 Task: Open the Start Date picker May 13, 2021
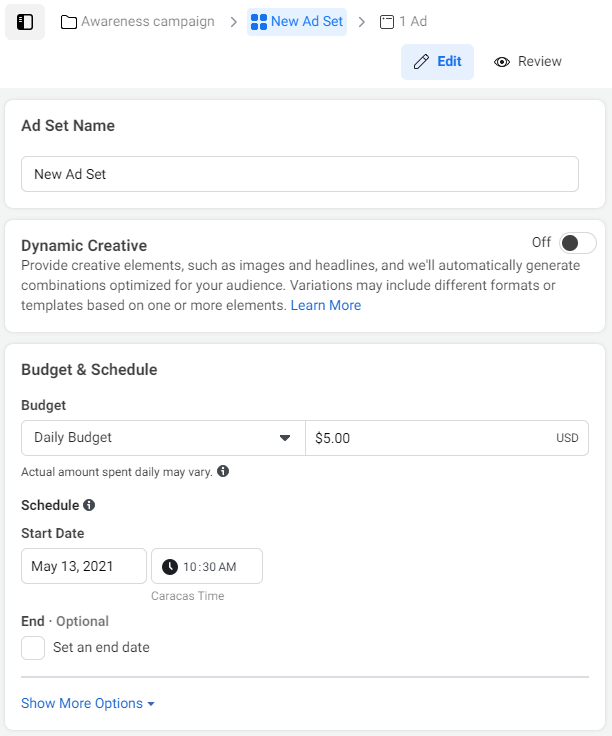coord(84,566)
